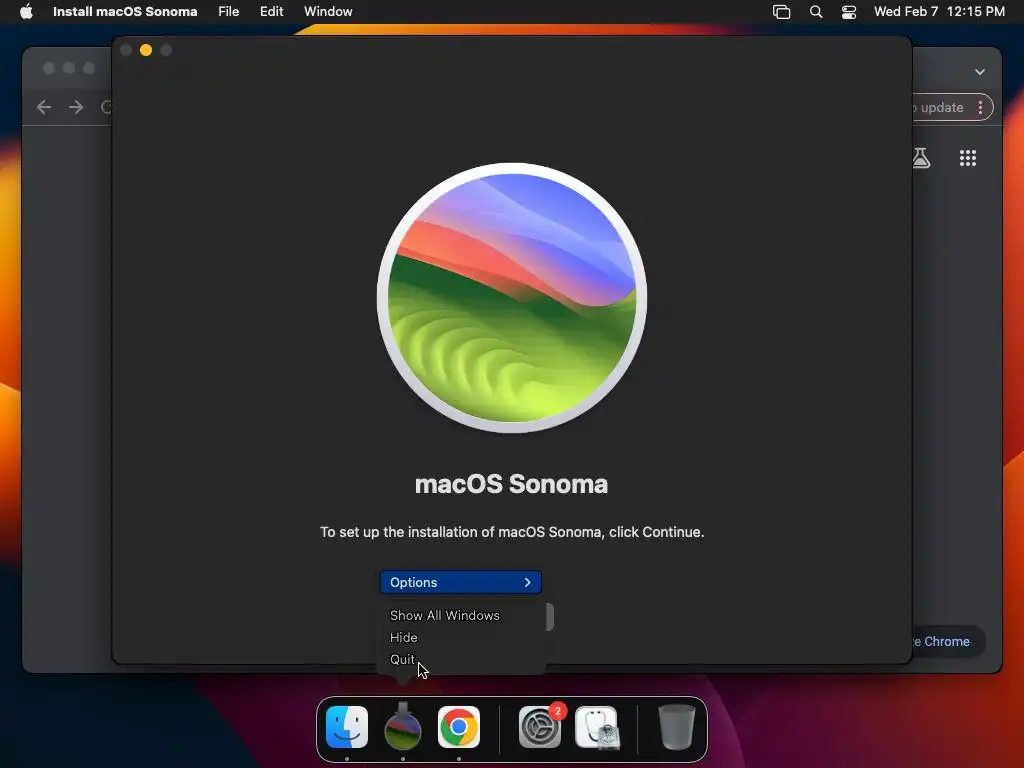
Task: Open Google apps grid in Chrome
Action: pos(968,158)
